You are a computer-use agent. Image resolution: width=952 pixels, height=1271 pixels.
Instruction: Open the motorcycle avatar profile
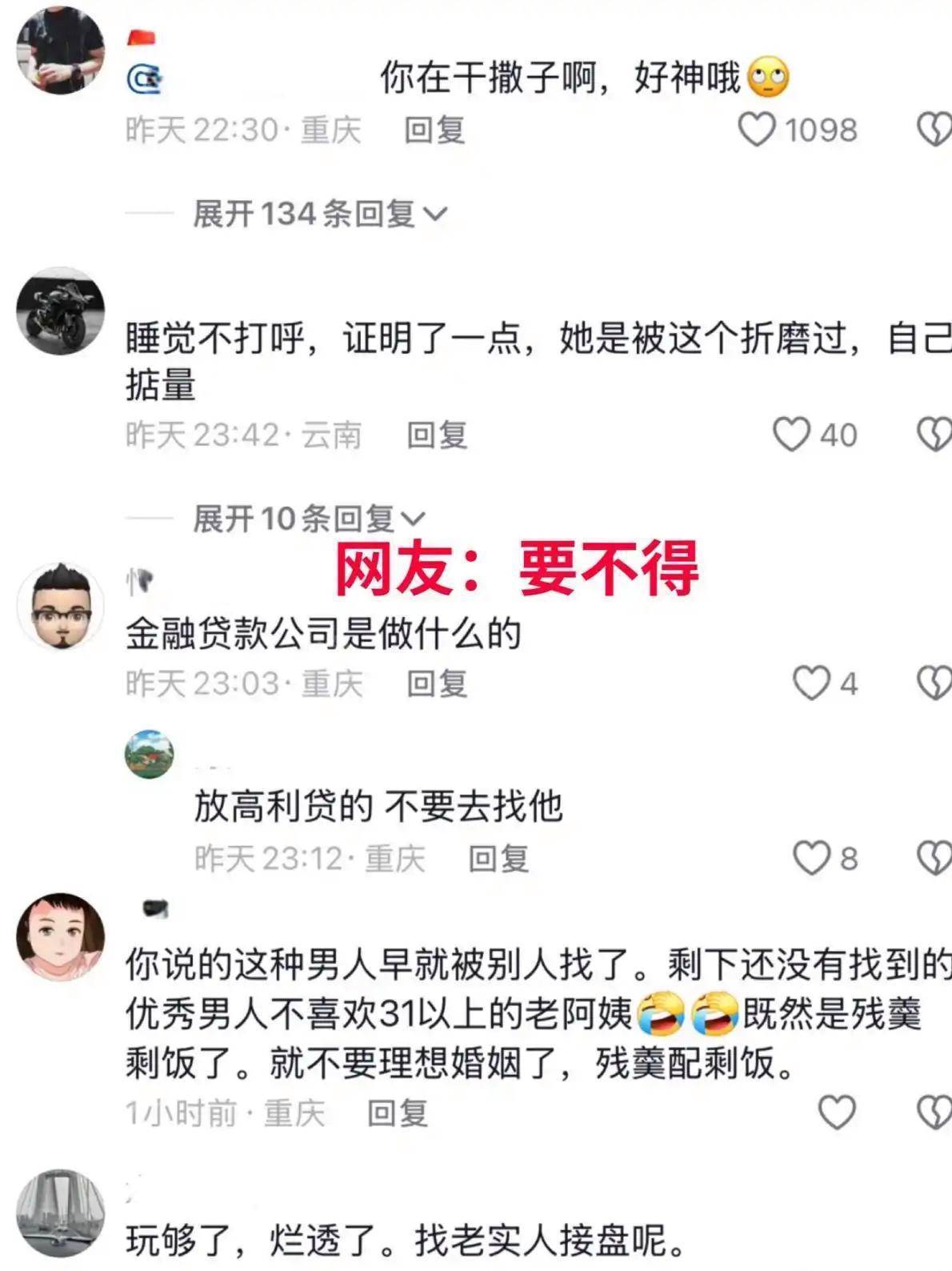pos(61,311)
